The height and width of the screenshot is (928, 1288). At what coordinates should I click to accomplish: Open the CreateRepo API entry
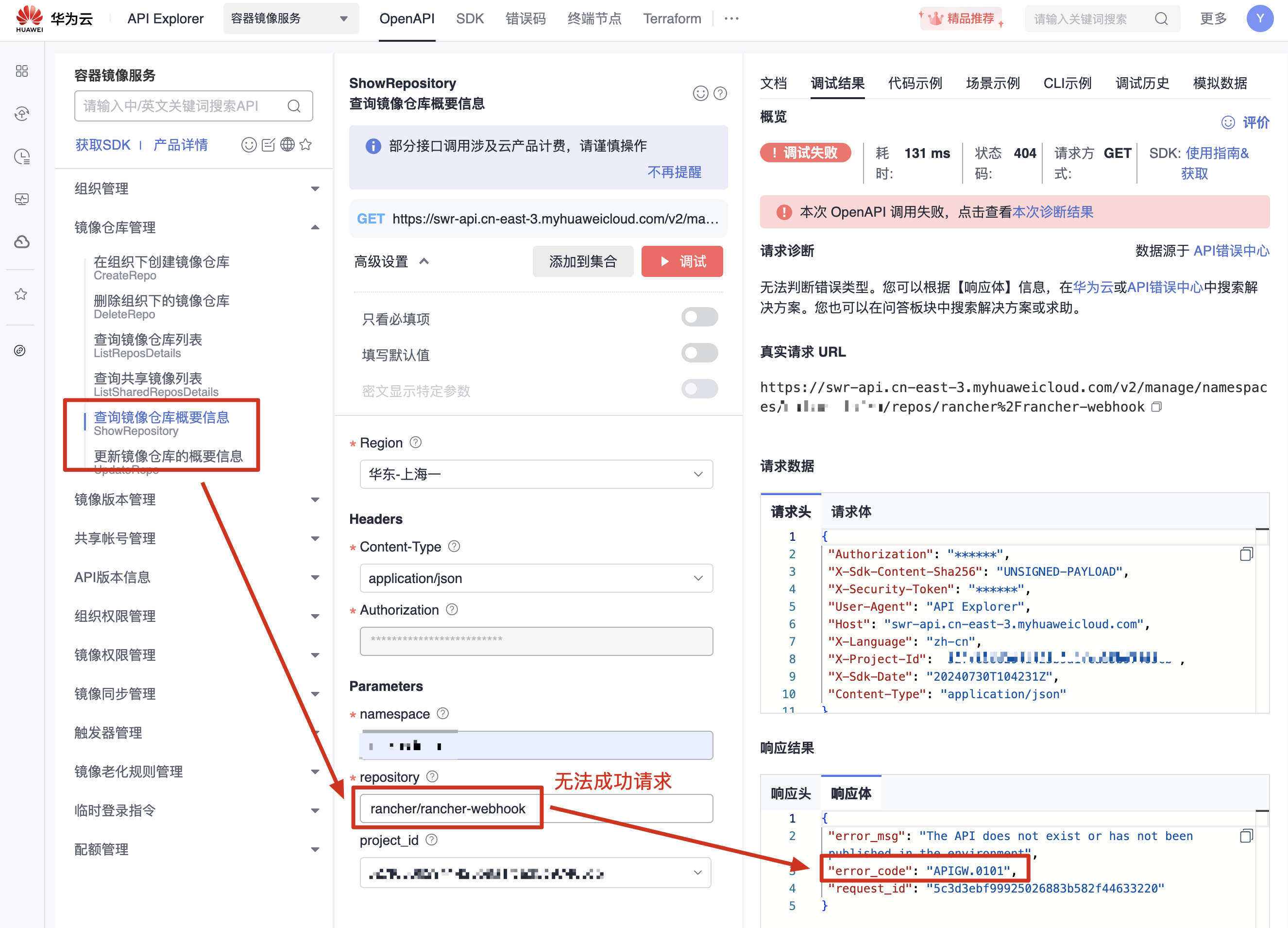coord(161,268)
